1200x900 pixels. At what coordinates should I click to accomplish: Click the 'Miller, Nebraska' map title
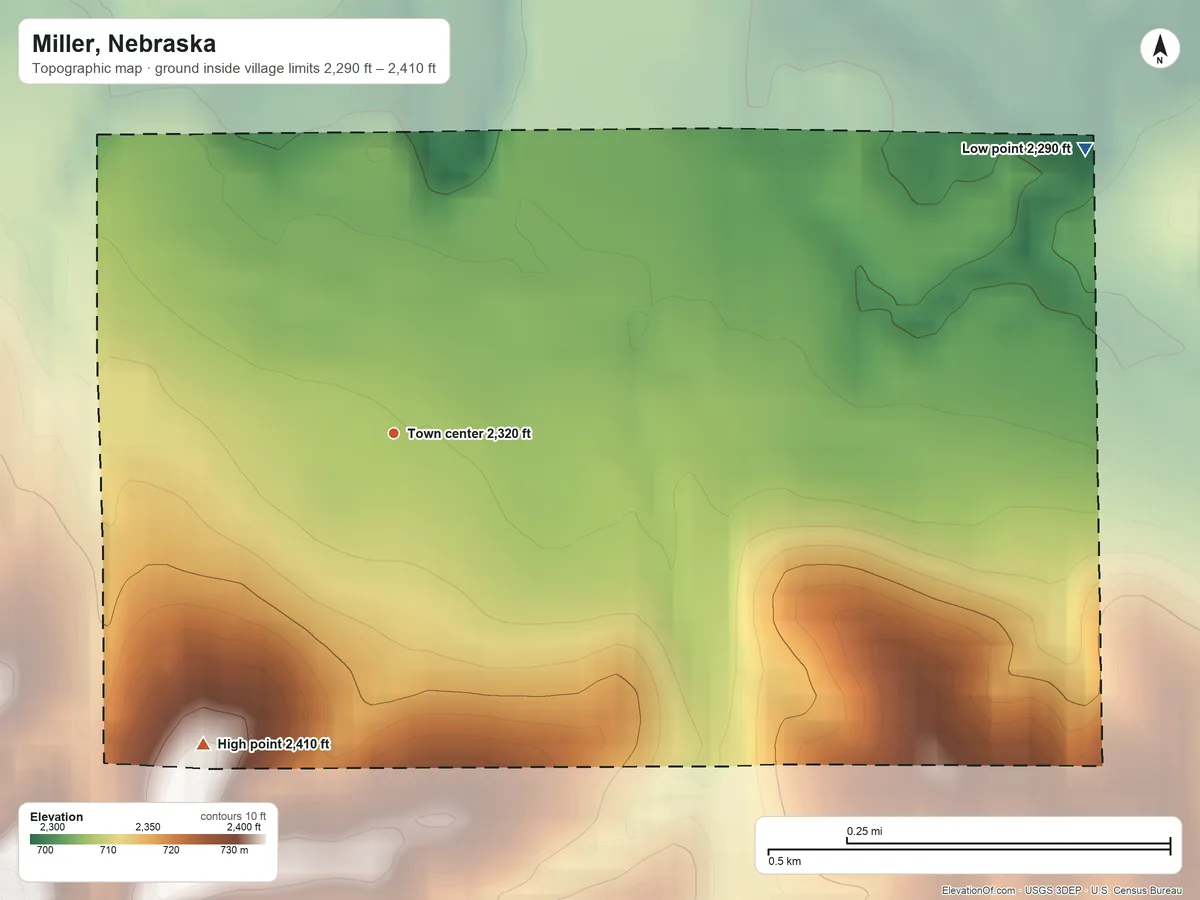(124, 44)
